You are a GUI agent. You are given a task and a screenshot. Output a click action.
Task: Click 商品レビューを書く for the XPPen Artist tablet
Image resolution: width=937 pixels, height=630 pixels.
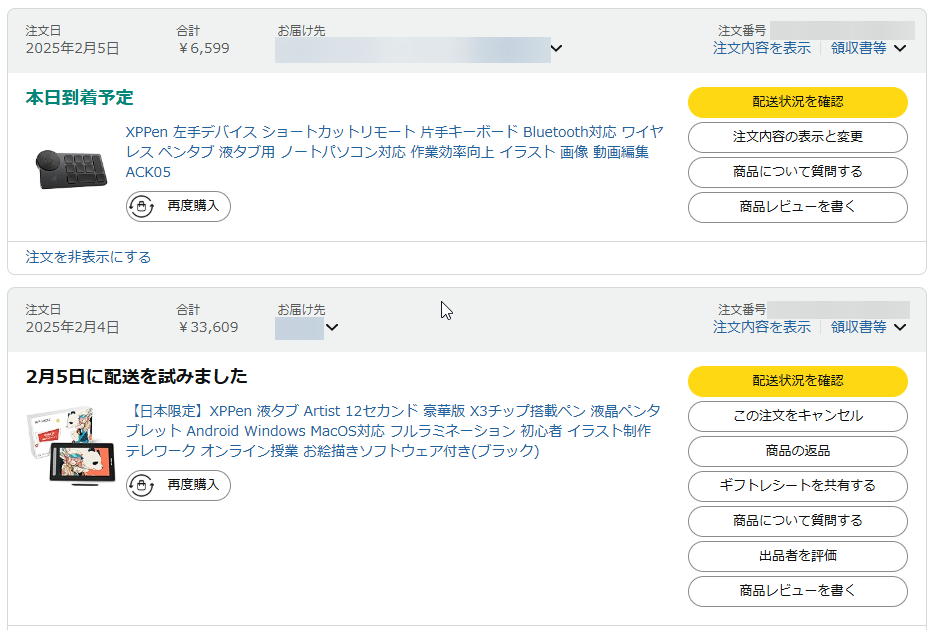[797, 591]
